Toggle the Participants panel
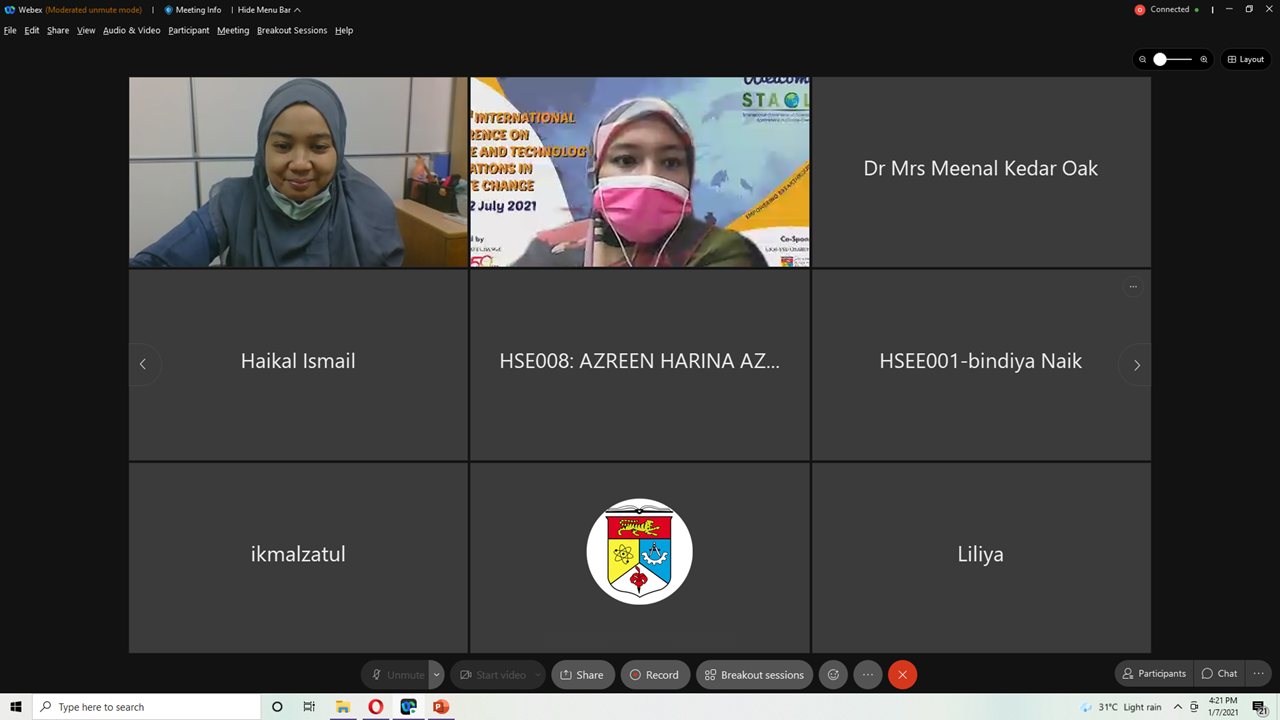This screenshot has width=1280, height=720. click(x=1153, y=674)
